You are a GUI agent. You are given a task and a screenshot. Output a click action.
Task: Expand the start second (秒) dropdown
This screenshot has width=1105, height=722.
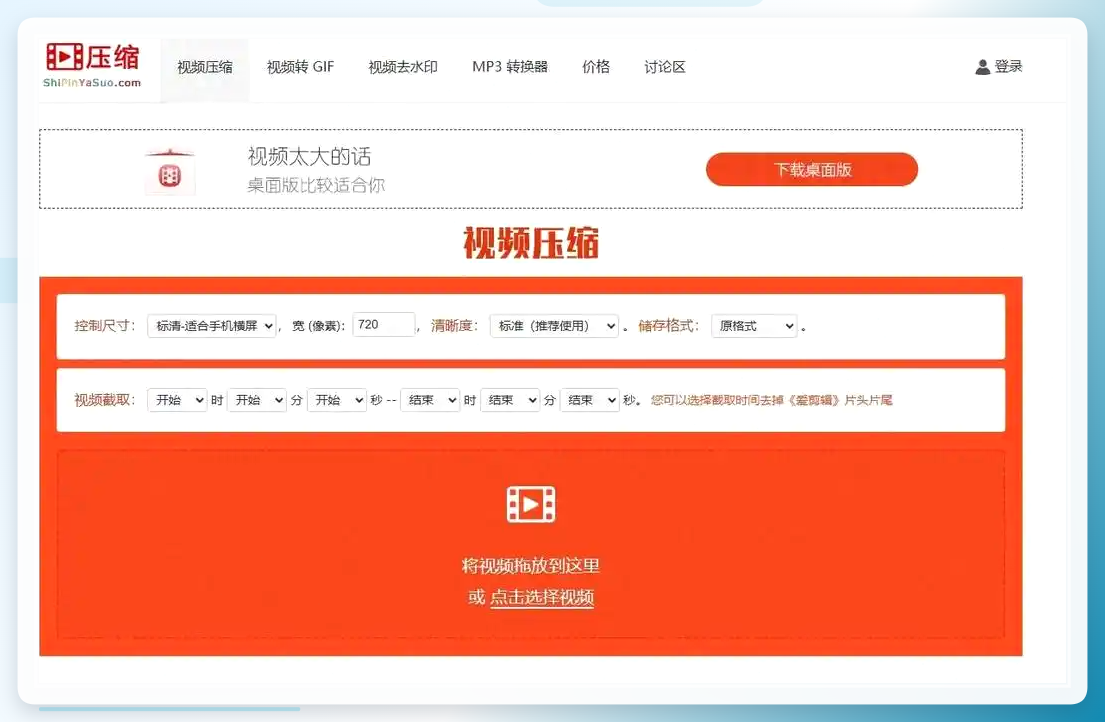337,400
